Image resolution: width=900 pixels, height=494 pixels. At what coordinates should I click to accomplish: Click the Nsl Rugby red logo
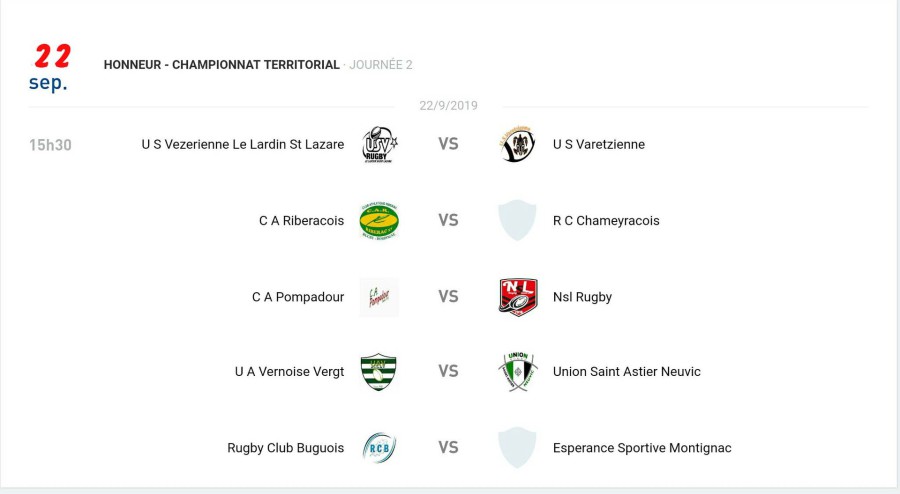517,297
